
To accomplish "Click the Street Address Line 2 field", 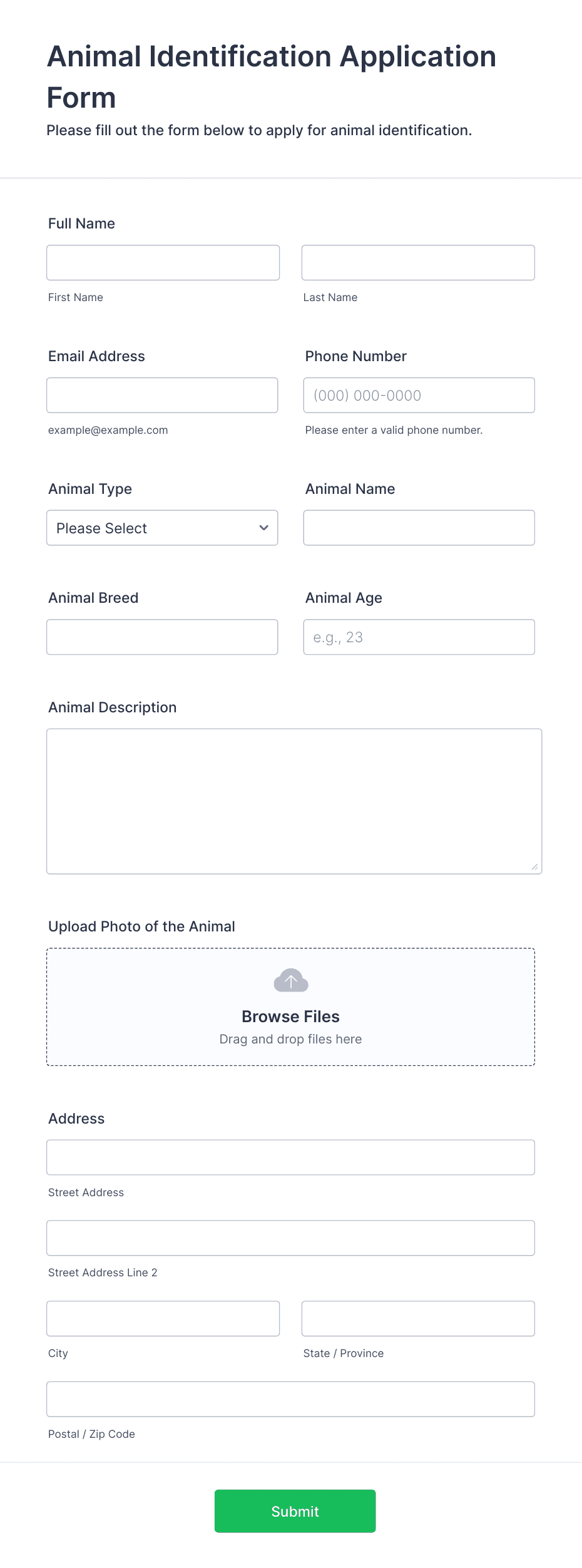I will 290,1237.
